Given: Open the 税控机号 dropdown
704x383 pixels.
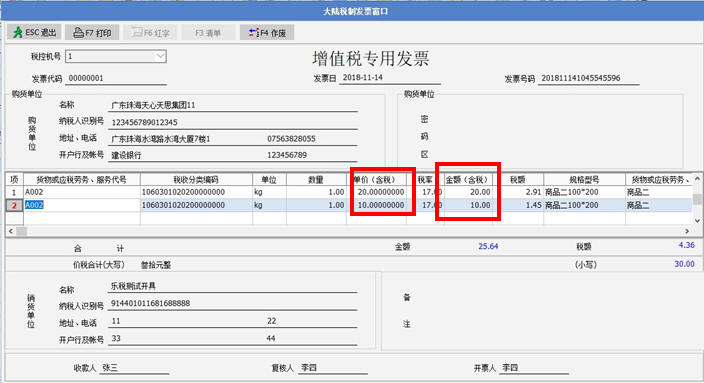Looking at the screenshot, I should 160,56.
